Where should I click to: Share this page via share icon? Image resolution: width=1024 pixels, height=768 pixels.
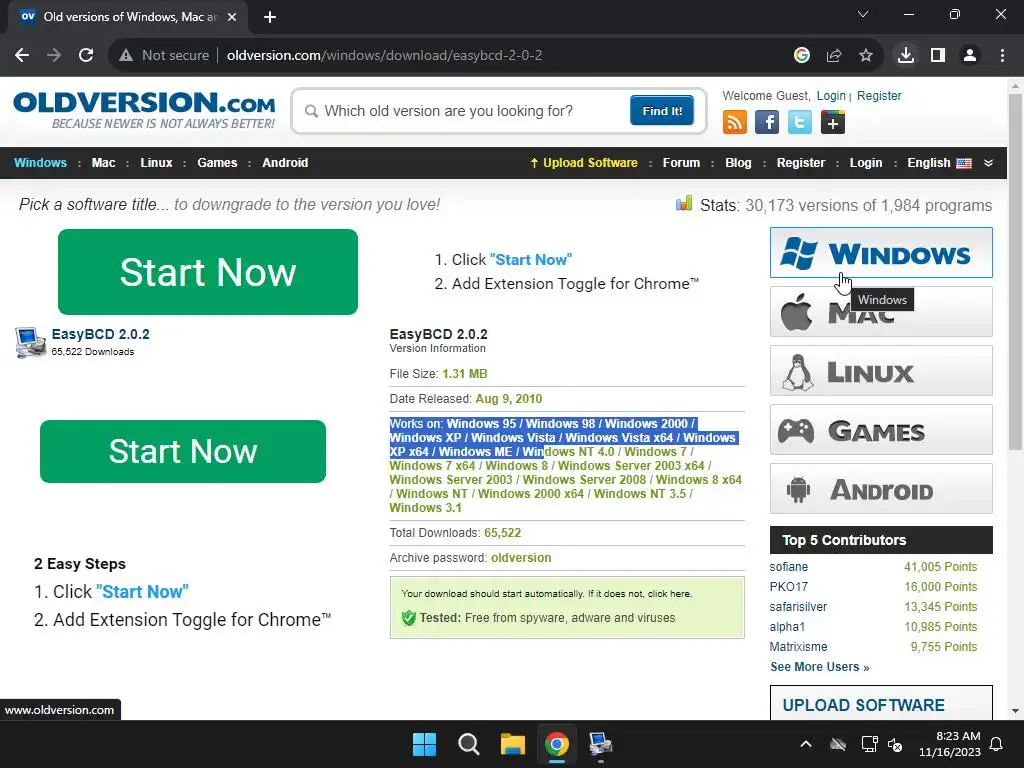click(x=834, y=56)
